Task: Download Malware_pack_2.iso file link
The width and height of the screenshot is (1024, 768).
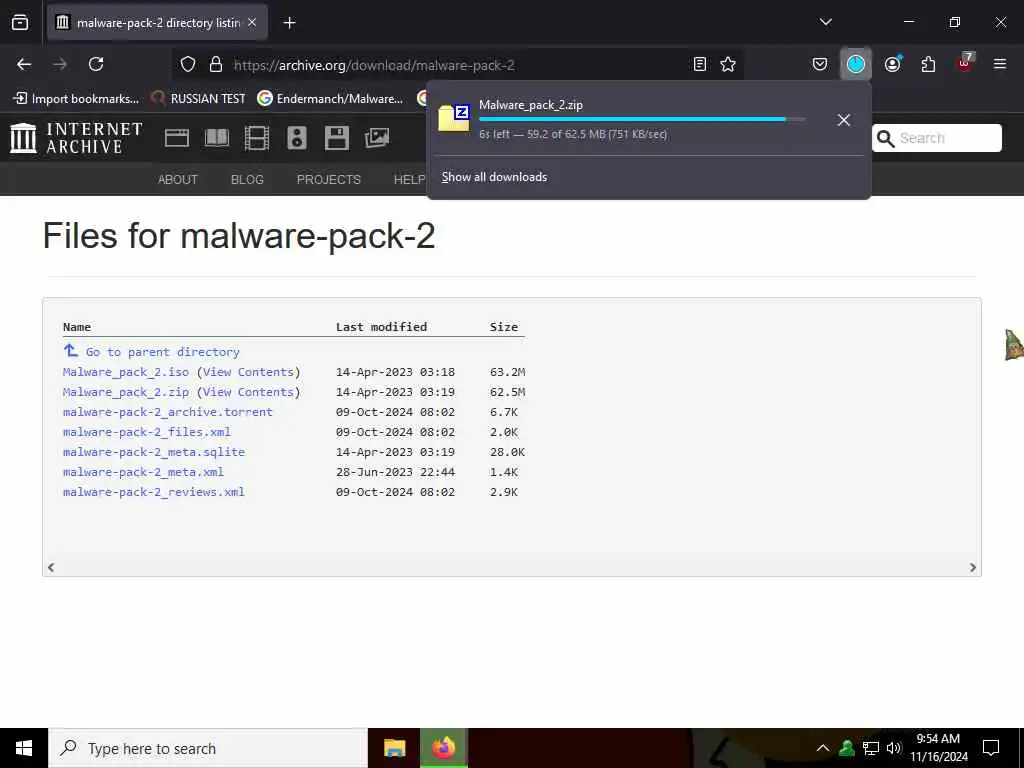Action: (x=126, y=372)
